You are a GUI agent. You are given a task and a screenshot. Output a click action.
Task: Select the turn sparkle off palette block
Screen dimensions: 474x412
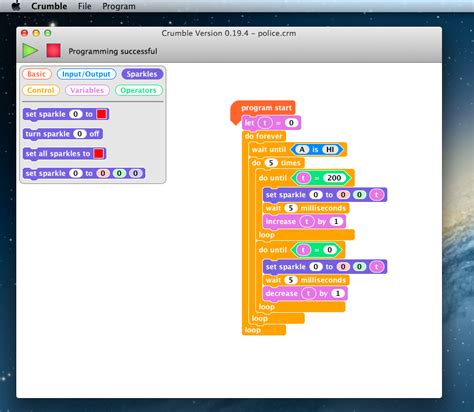coord(63,134)
